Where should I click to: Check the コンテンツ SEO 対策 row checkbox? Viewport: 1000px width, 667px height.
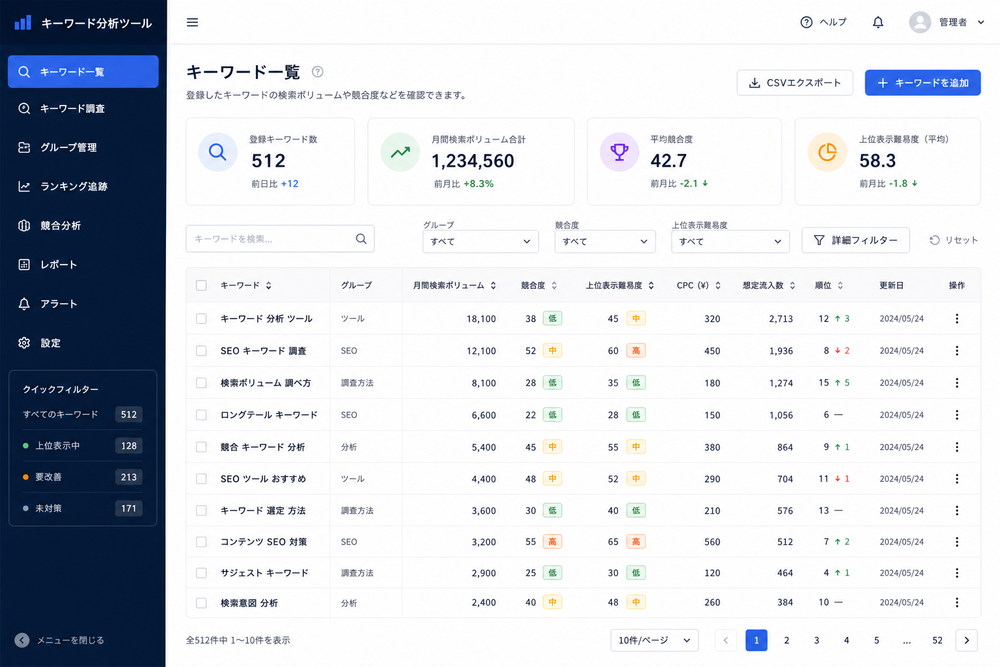click(x=201, y=541)
